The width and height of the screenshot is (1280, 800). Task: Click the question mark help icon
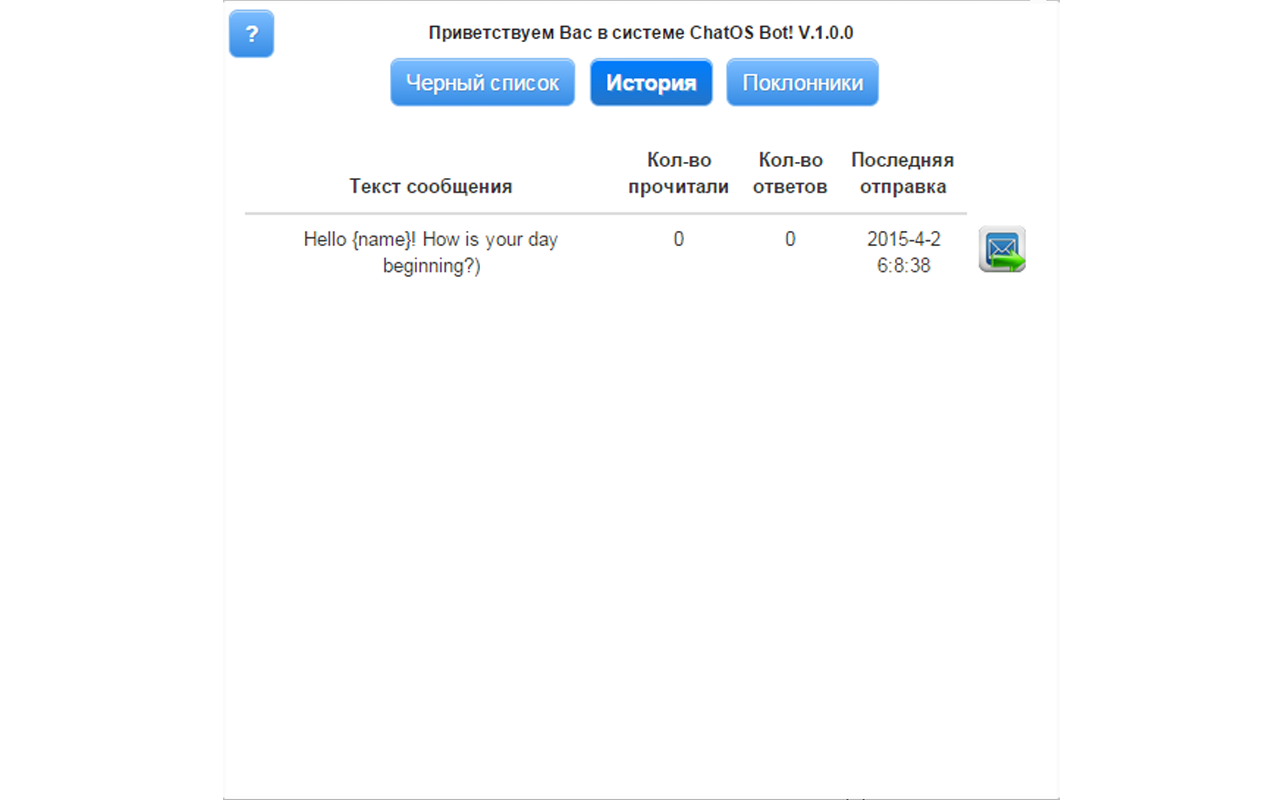tap(251, 33)
